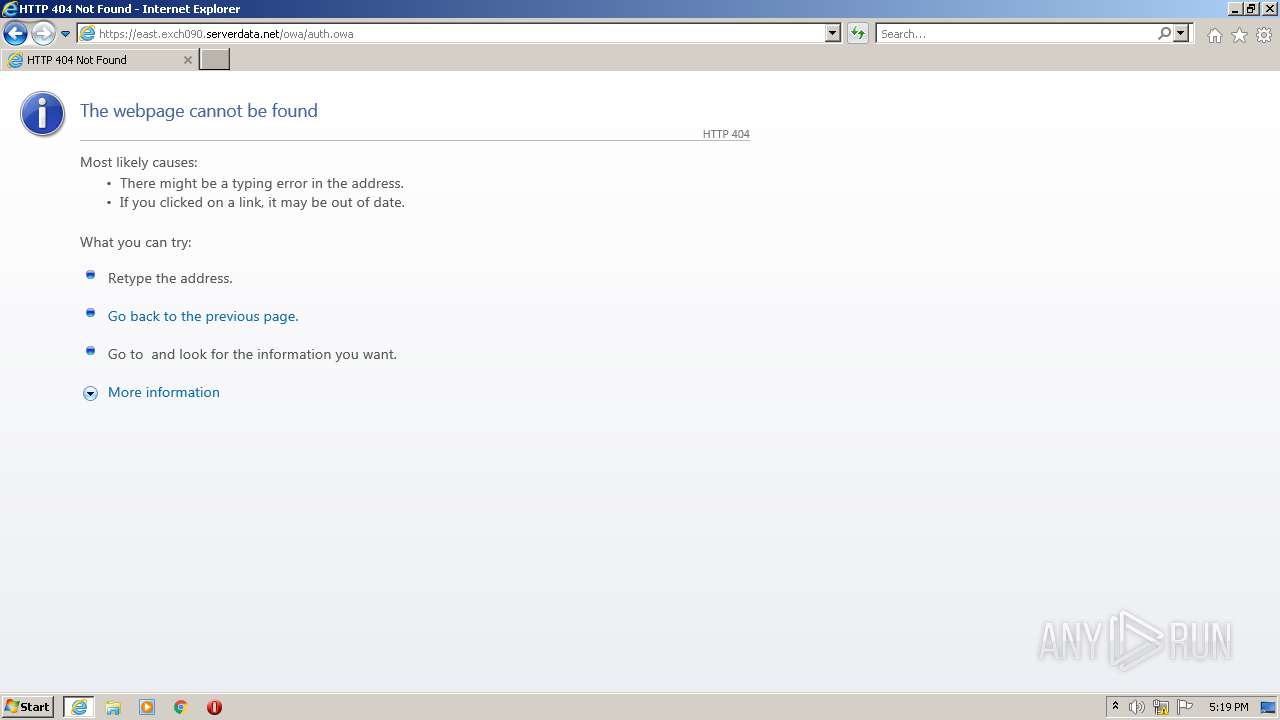Open the media player taskbar icon
Screen dimensions: 1280x720
(x=147, y=707)
